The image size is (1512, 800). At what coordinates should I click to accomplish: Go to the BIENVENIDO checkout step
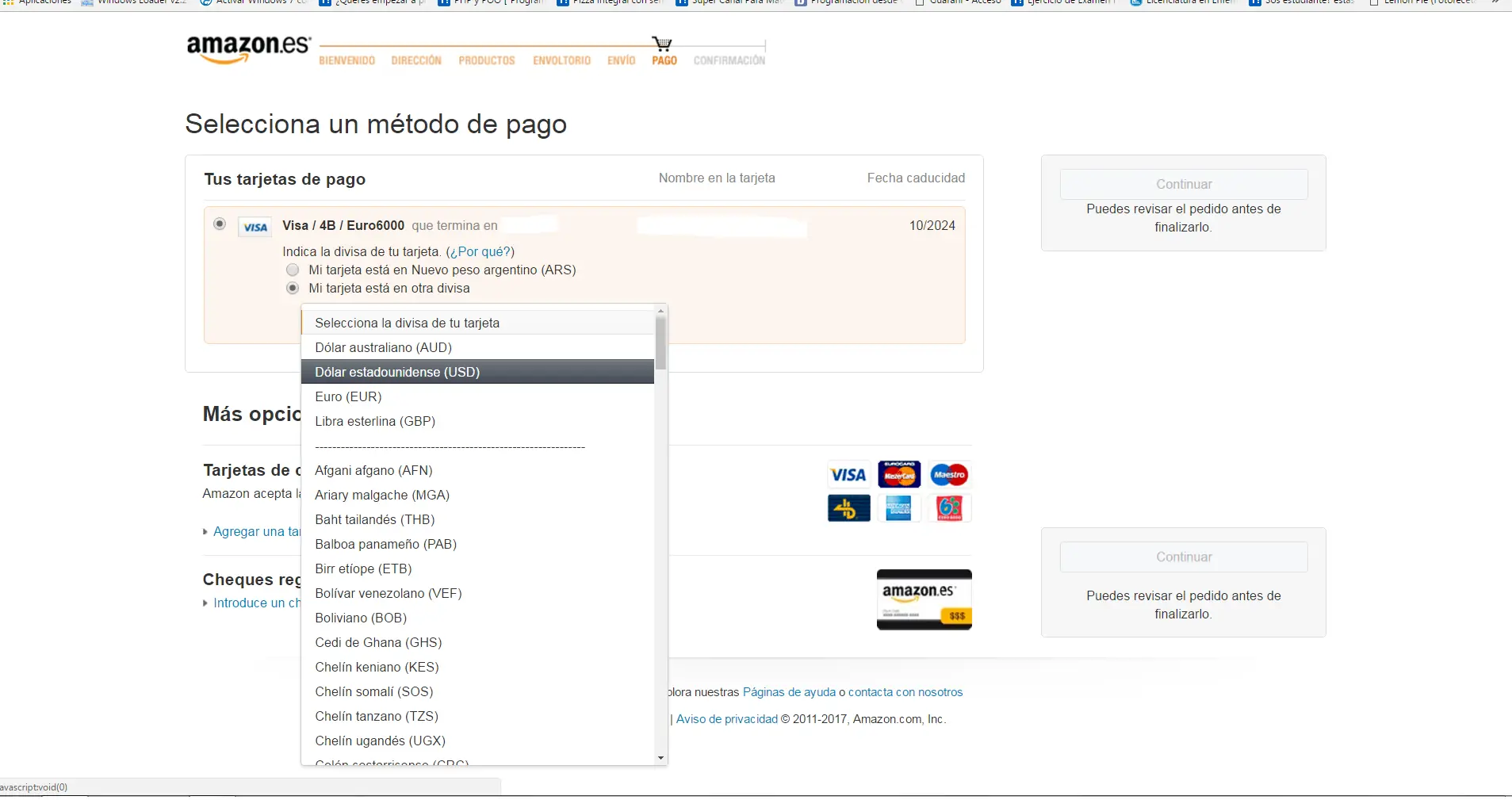click(x=347, y=60)
